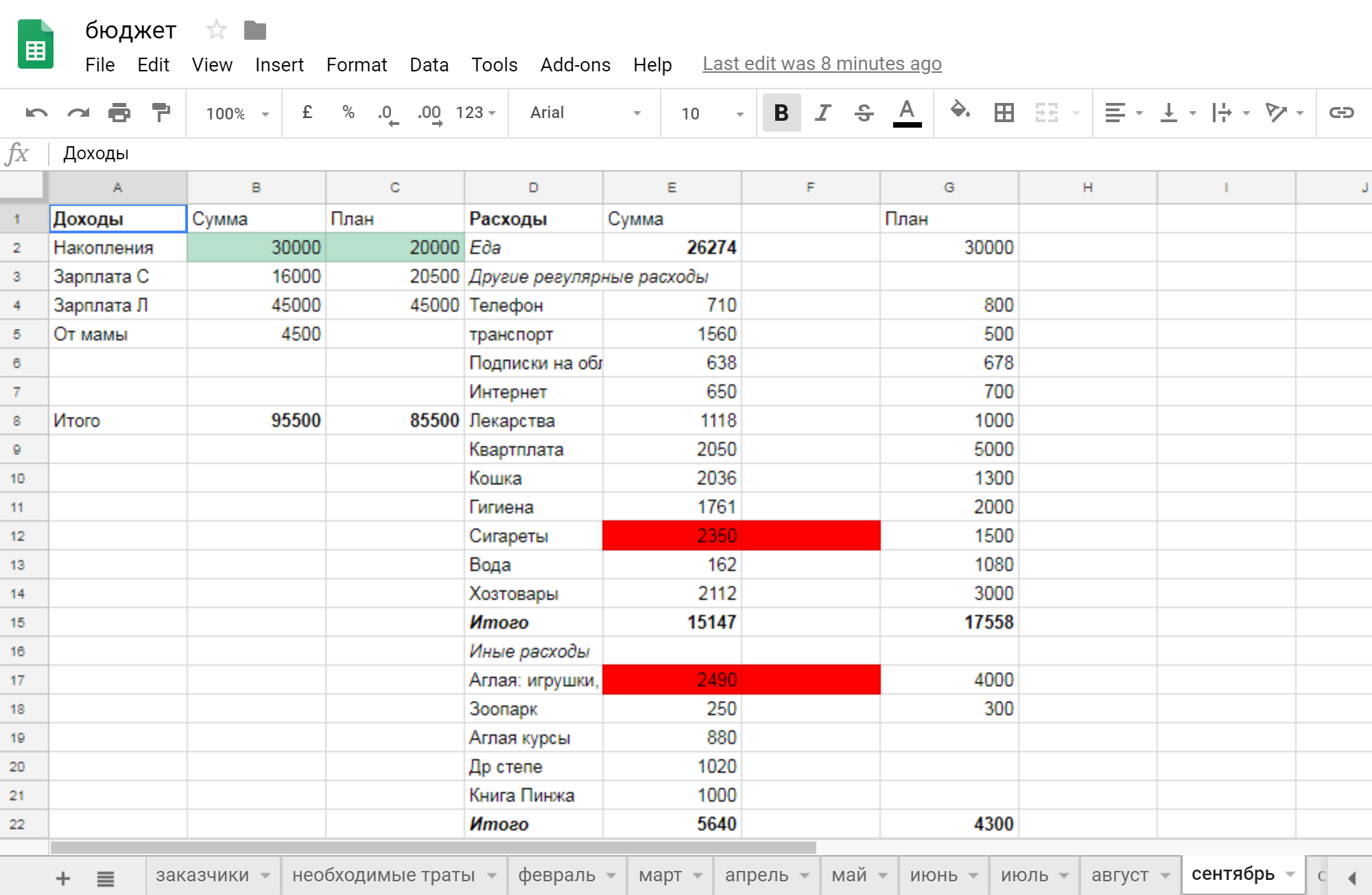
Task: Click the insert link chain icon
Action: coord(1341,113)
